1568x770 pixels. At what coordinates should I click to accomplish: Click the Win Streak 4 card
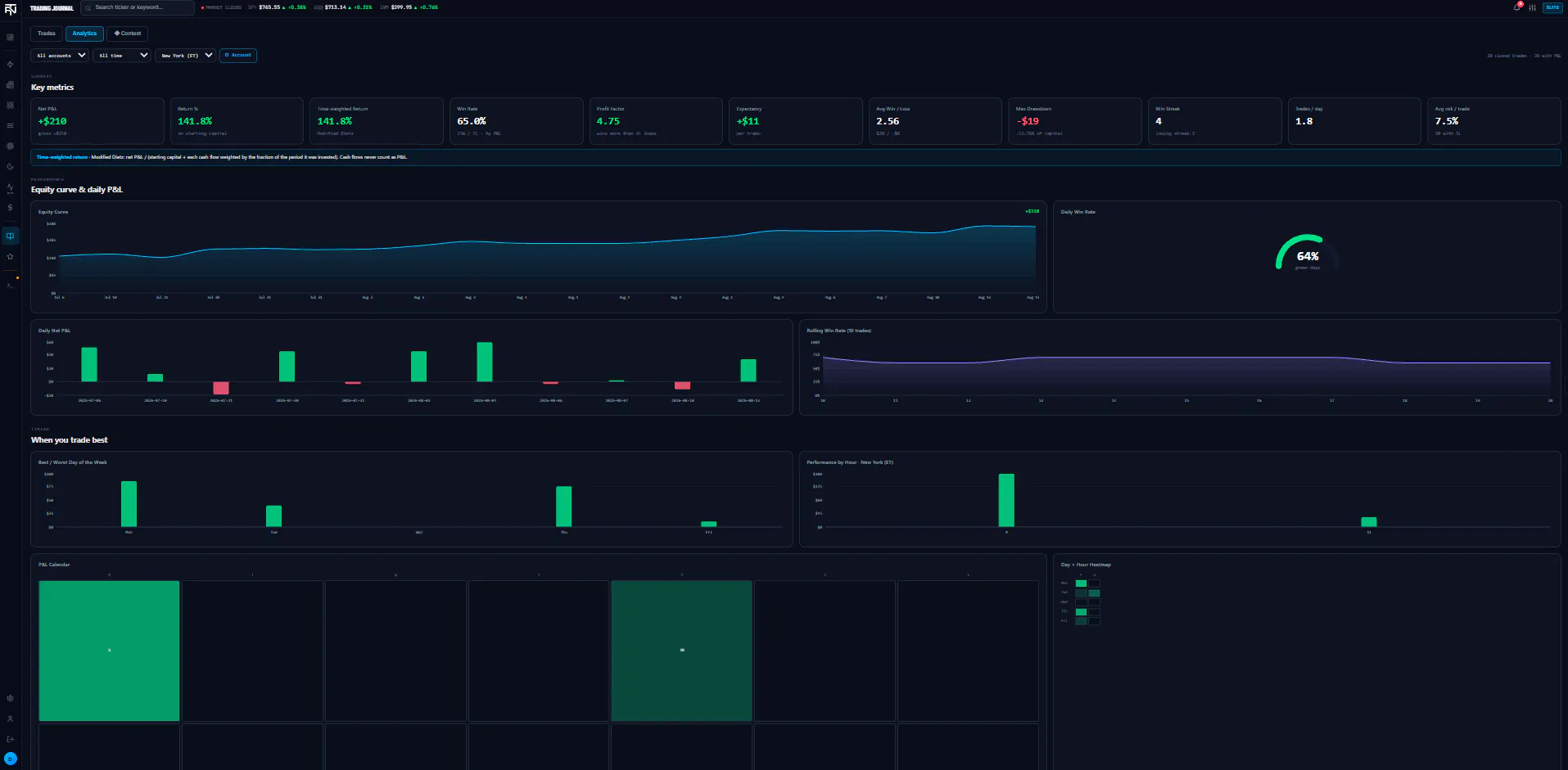[1214, 121]
